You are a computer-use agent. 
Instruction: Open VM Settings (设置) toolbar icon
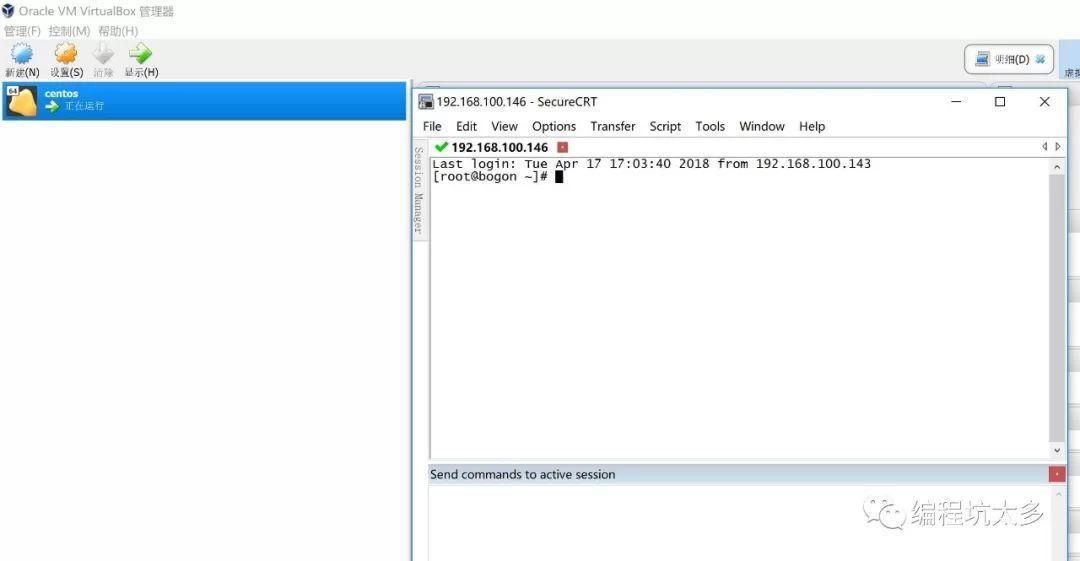[66, 55]
